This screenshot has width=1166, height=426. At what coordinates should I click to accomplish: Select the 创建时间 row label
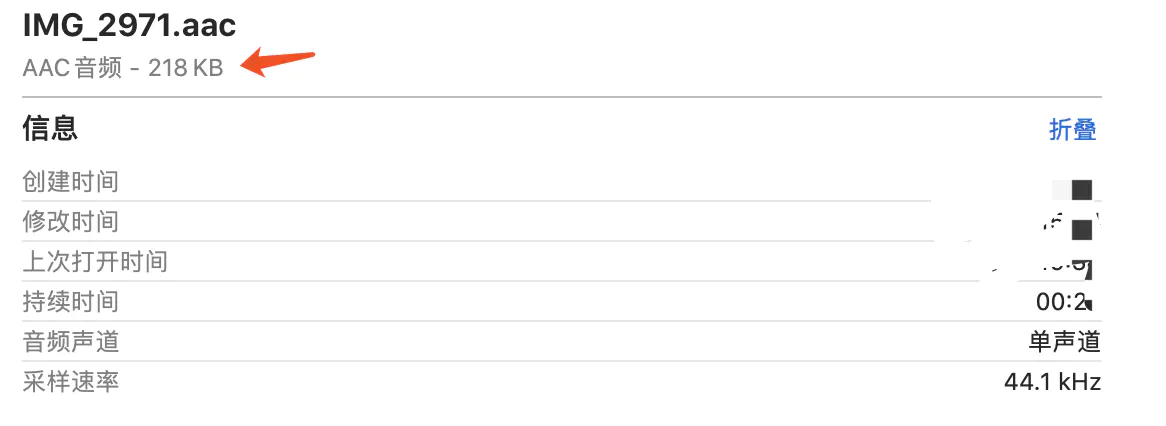[71, 181]
